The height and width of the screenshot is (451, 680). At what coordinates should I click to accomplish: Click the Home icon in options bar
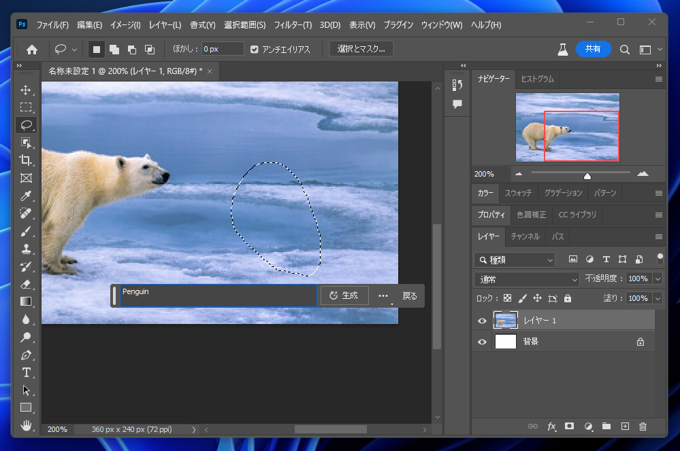32,49
